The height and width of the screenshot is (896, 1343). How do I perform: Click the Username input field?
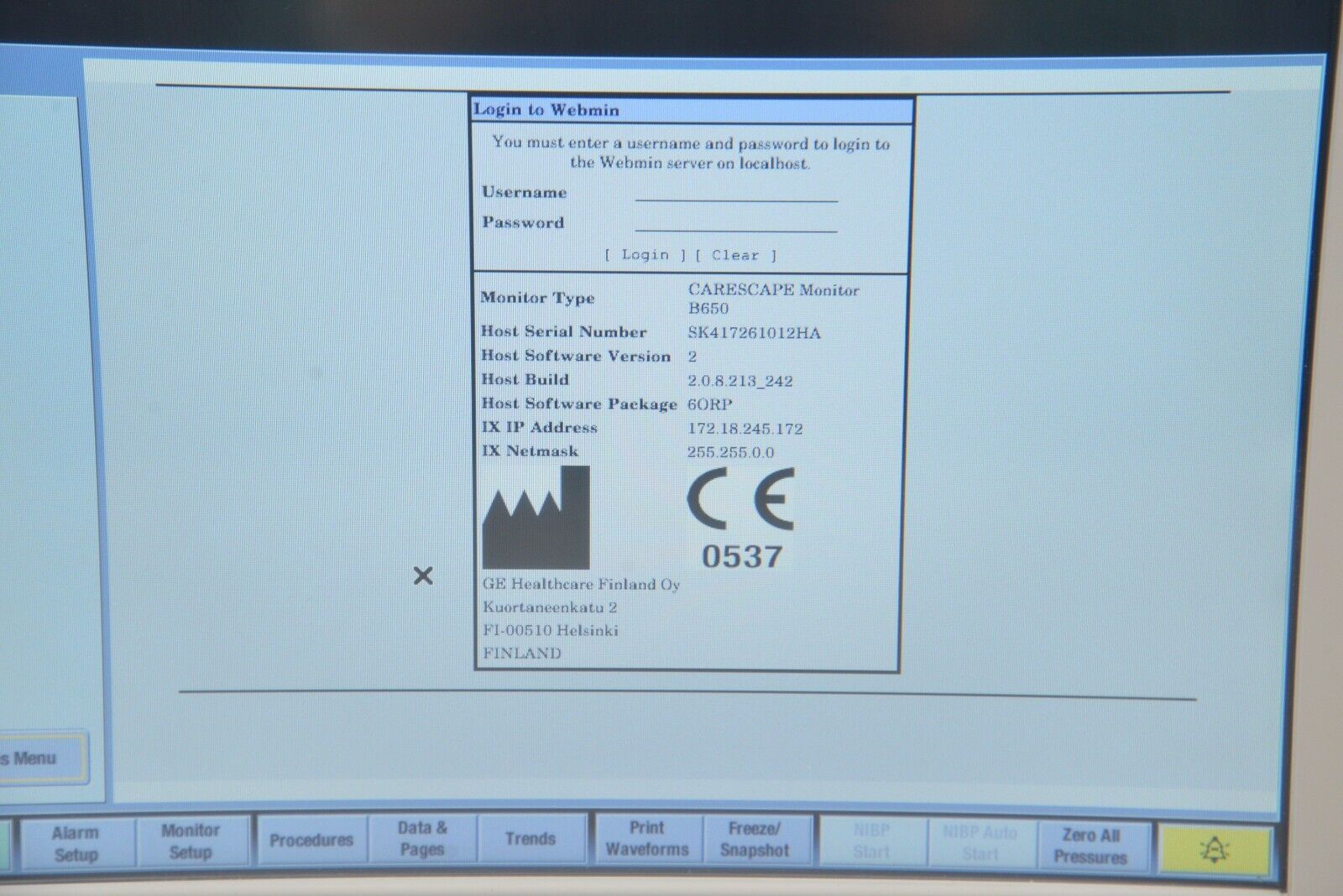click(x=736, y=193)
